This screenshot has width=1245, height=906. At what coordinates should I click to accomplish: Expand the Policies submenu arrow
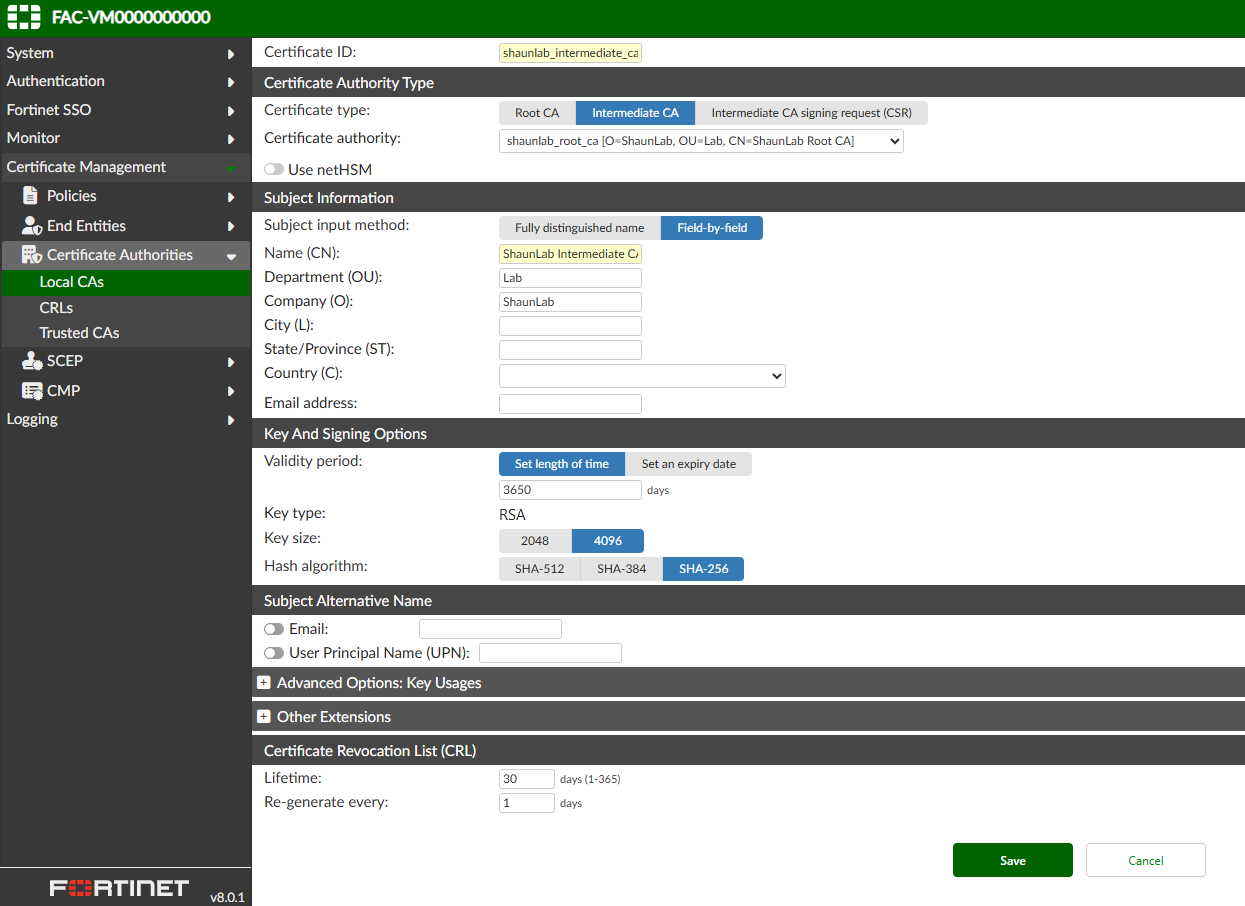coord(231,197)
